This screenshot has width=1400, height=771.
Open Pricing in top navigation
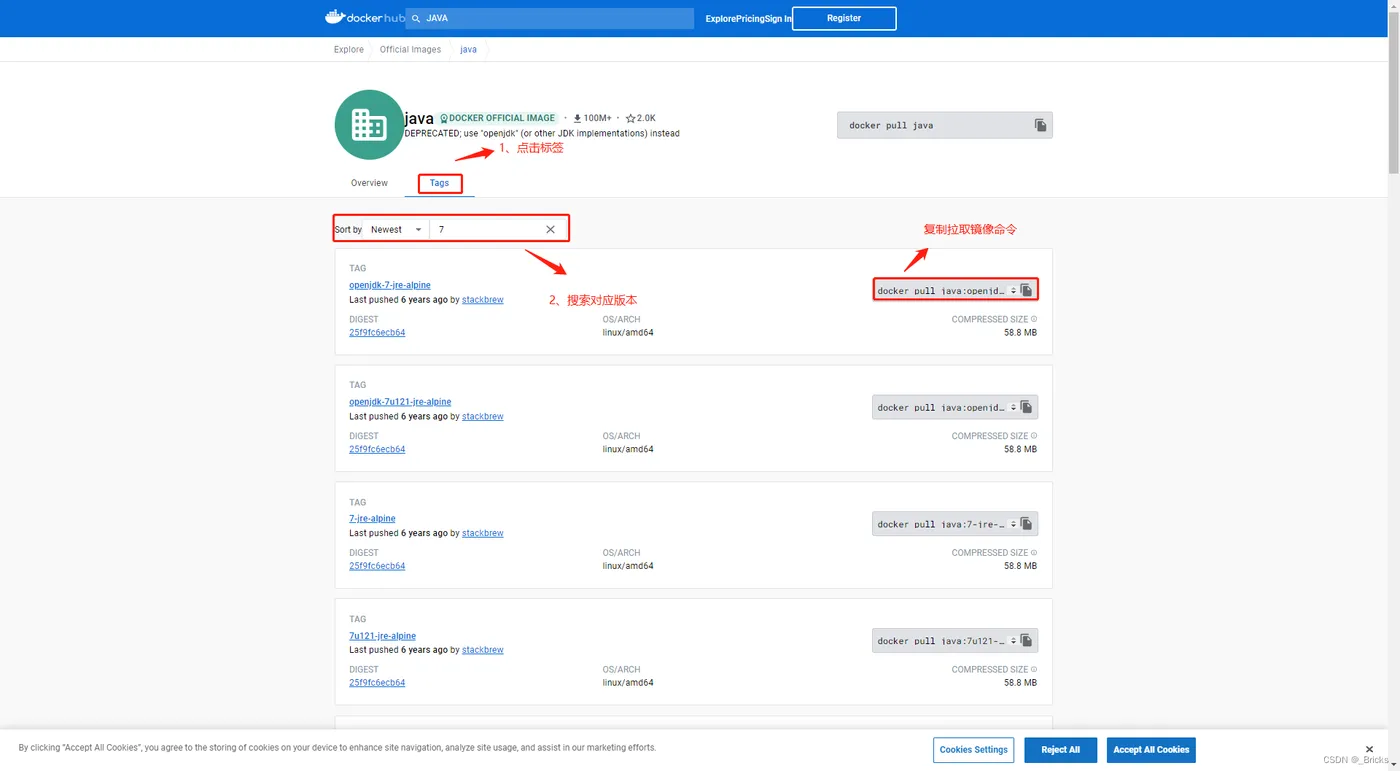tap(750, 18)
